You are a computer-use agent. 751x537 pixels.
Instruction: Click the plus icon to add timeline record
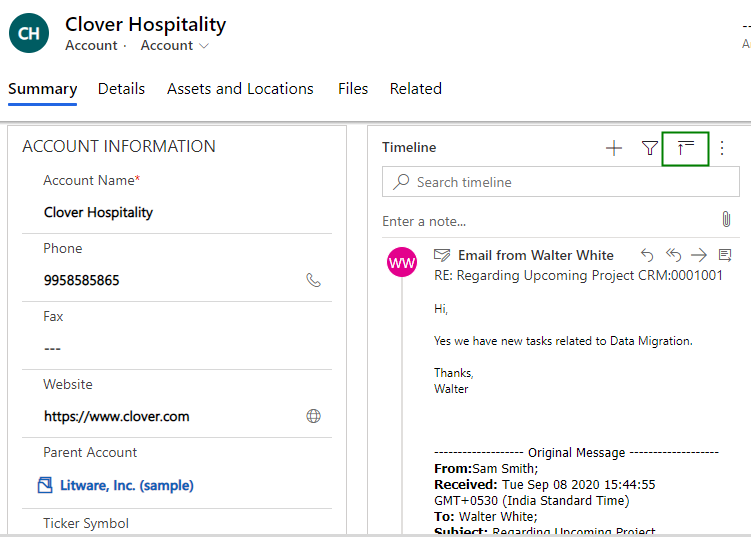(x=614, y=148)
